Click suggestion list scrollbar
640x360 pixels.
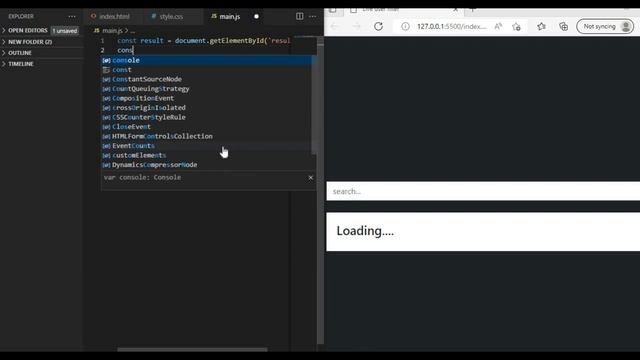click(314, 105)
